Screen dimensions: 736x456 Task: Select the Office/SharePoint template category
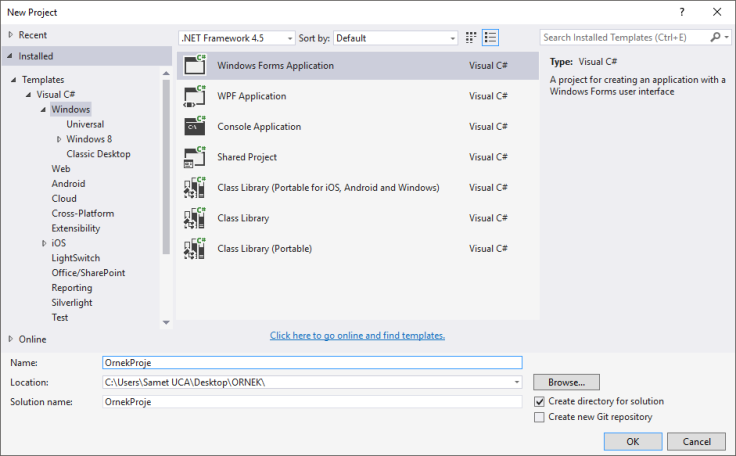point(88,273)
